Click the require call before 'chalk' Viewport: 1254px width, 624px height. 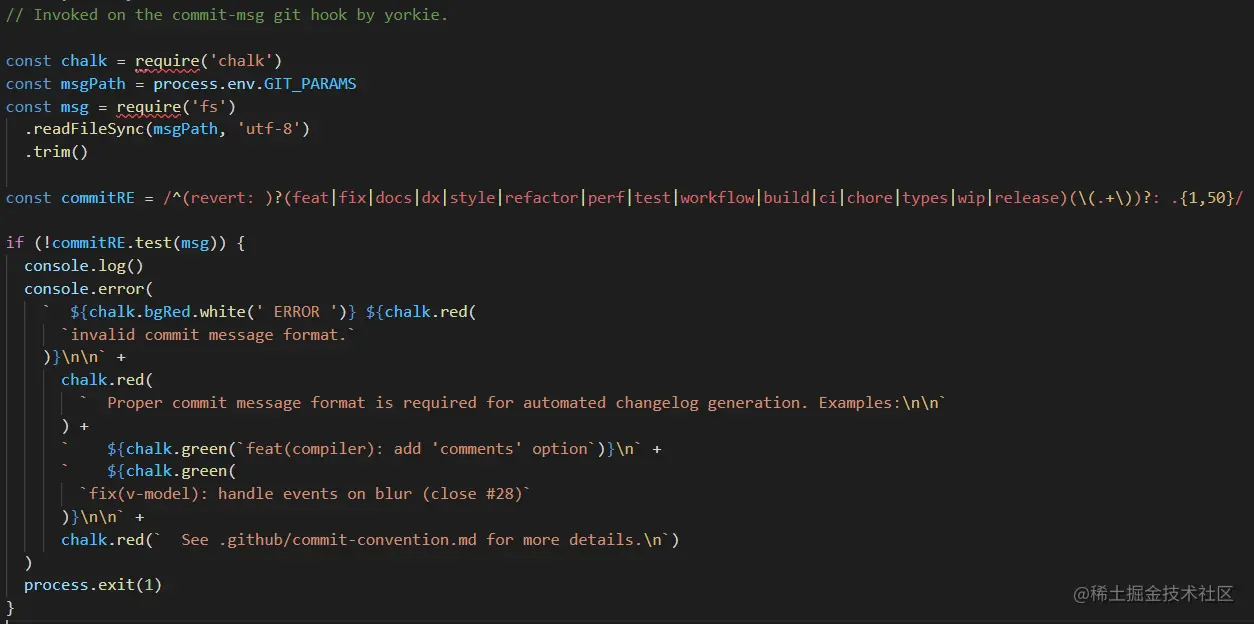(167, 61)
